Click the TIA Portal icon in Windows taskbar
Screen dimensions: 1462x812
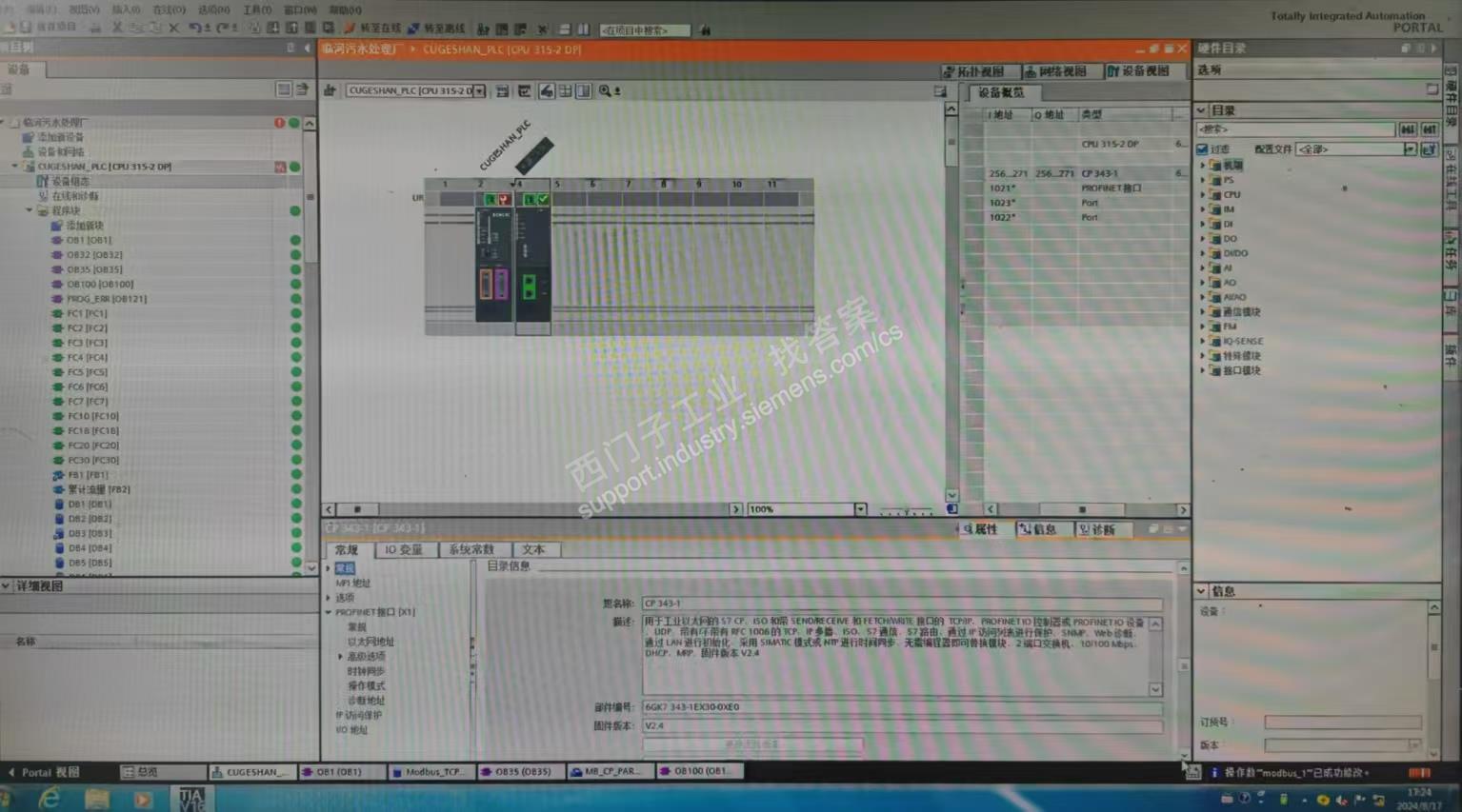(x=191, y=799)
